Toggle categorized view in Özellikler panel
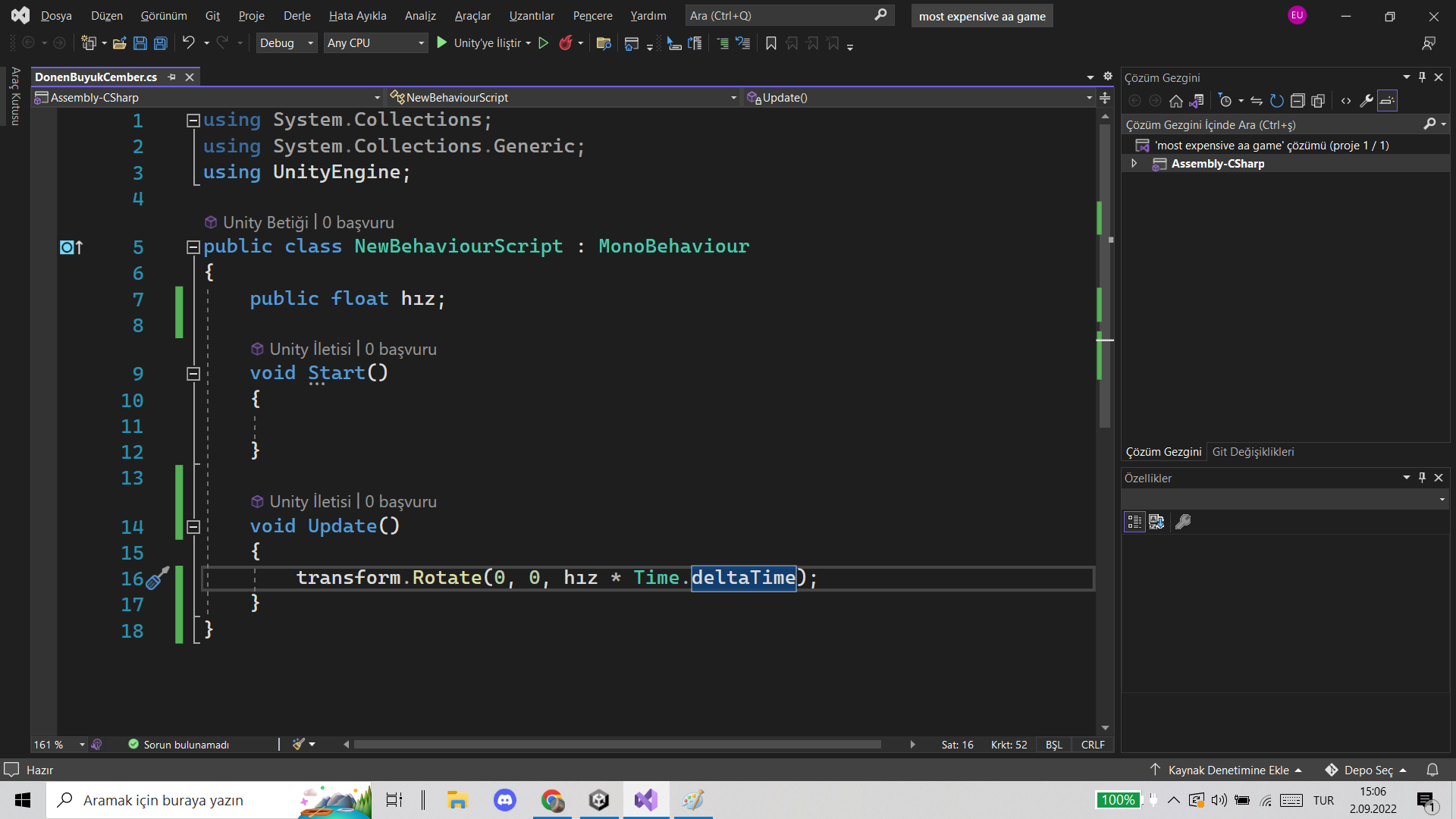This screenshot has width=1456, height=819. pyautogui.click(x=1134, y=522)
